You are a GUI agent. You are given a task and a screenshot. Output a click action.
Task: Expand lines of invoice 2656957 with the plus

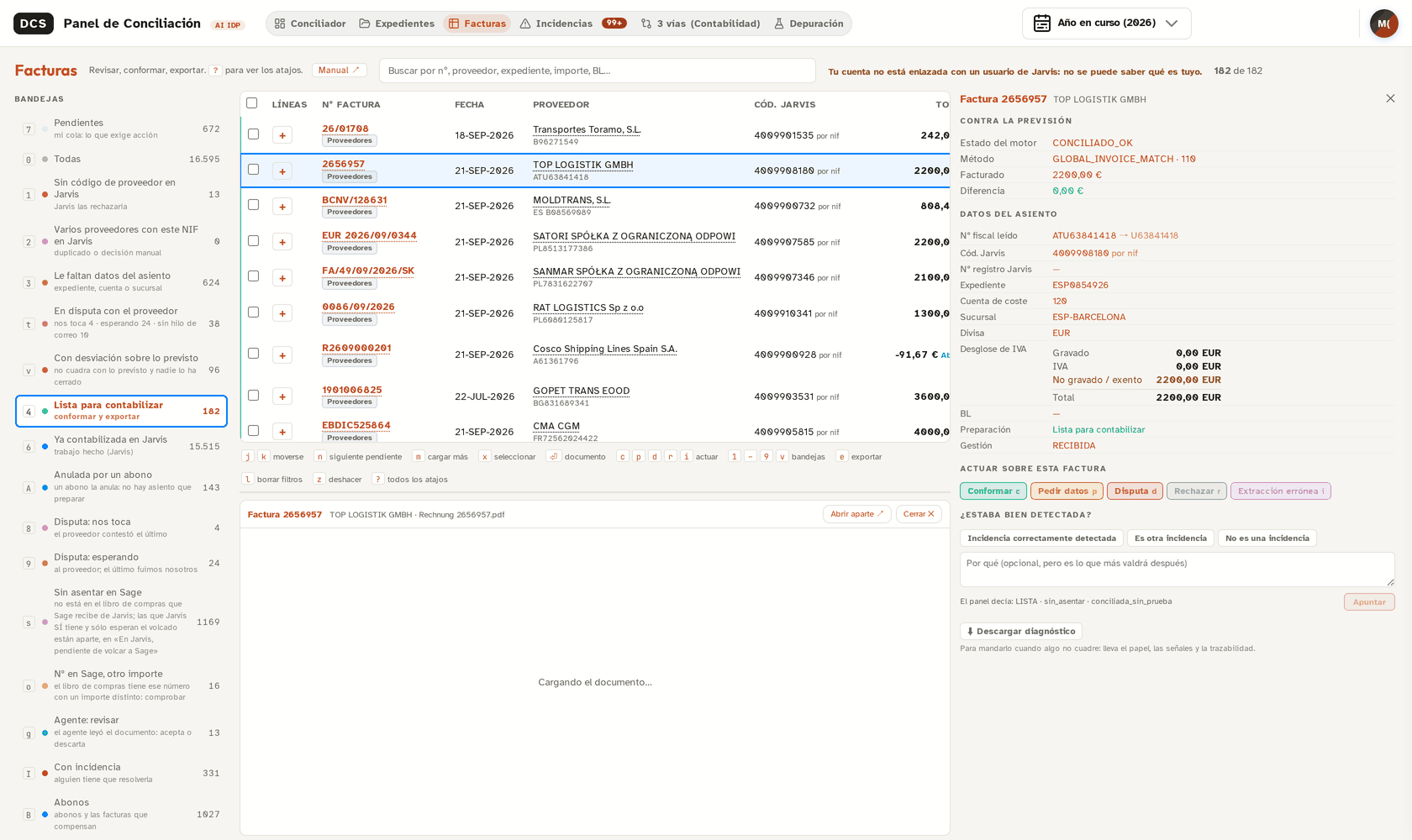[x=282, y=171]
